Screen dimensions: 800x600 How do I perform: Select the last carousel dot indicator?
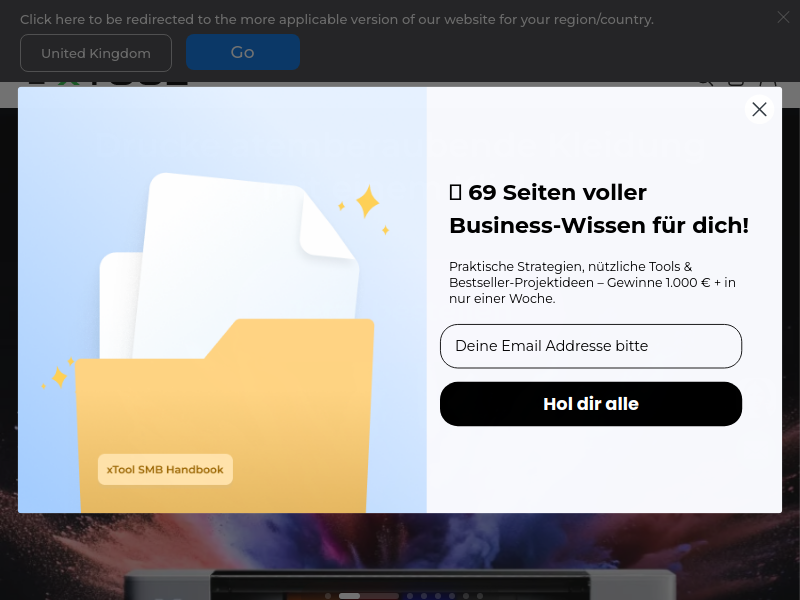(x=480, y=596)
